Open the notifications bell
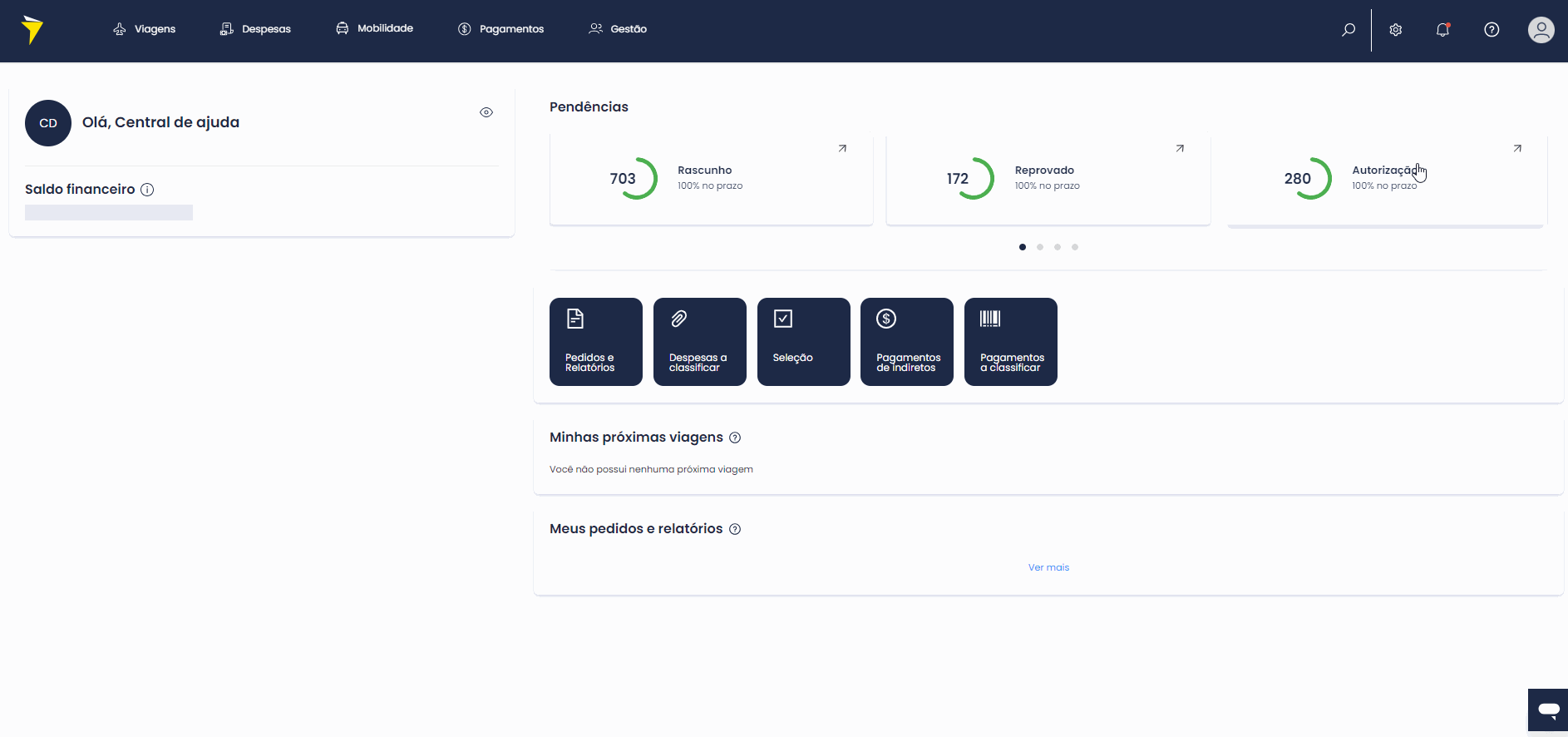1568x737 pixels. point(1443,30)
